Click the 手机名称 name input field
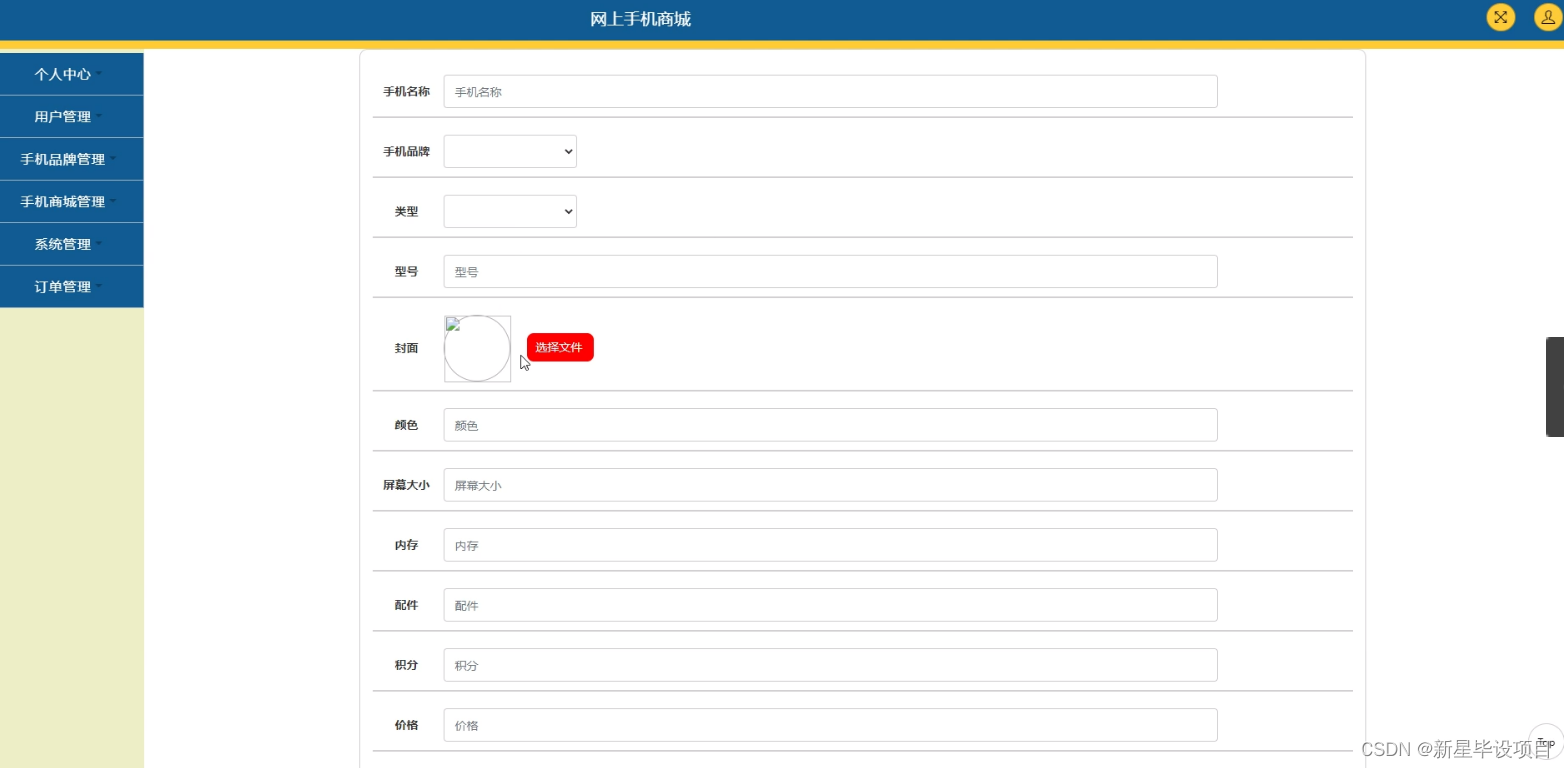The width and height of the screenshot is (1564, 768). 830,91
